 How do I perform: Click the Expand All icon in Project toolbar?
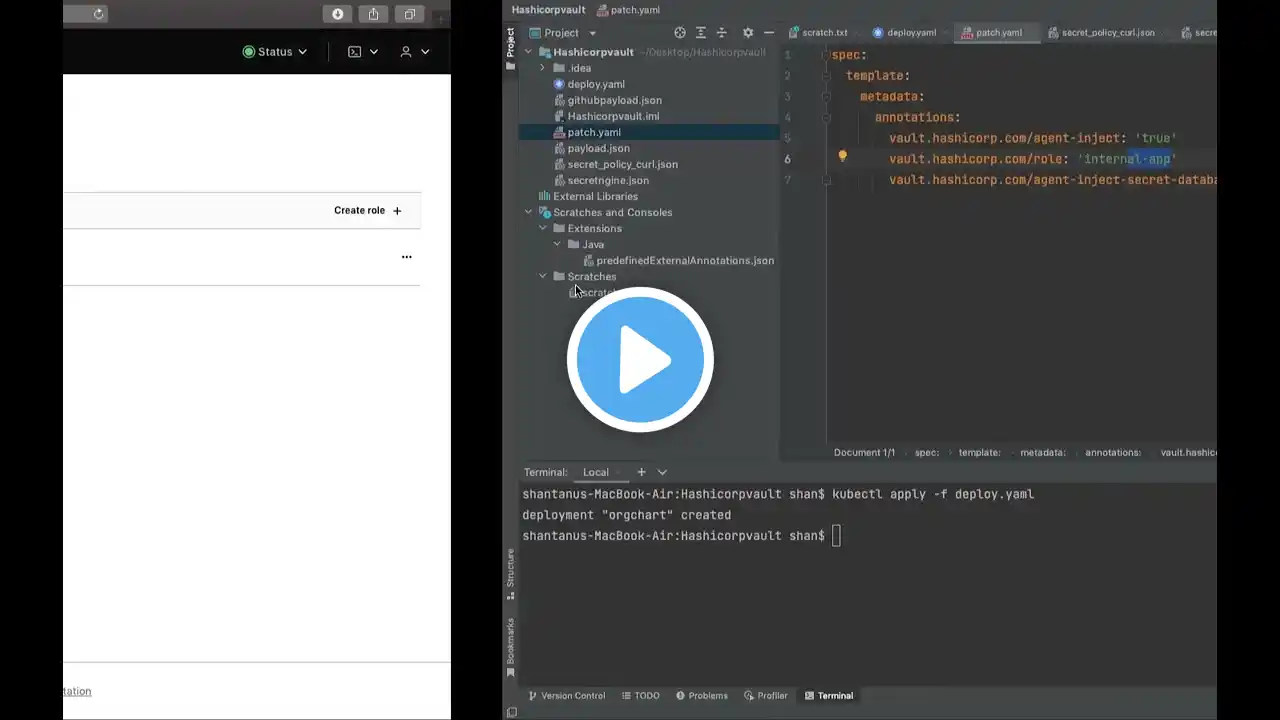(701, 33)
